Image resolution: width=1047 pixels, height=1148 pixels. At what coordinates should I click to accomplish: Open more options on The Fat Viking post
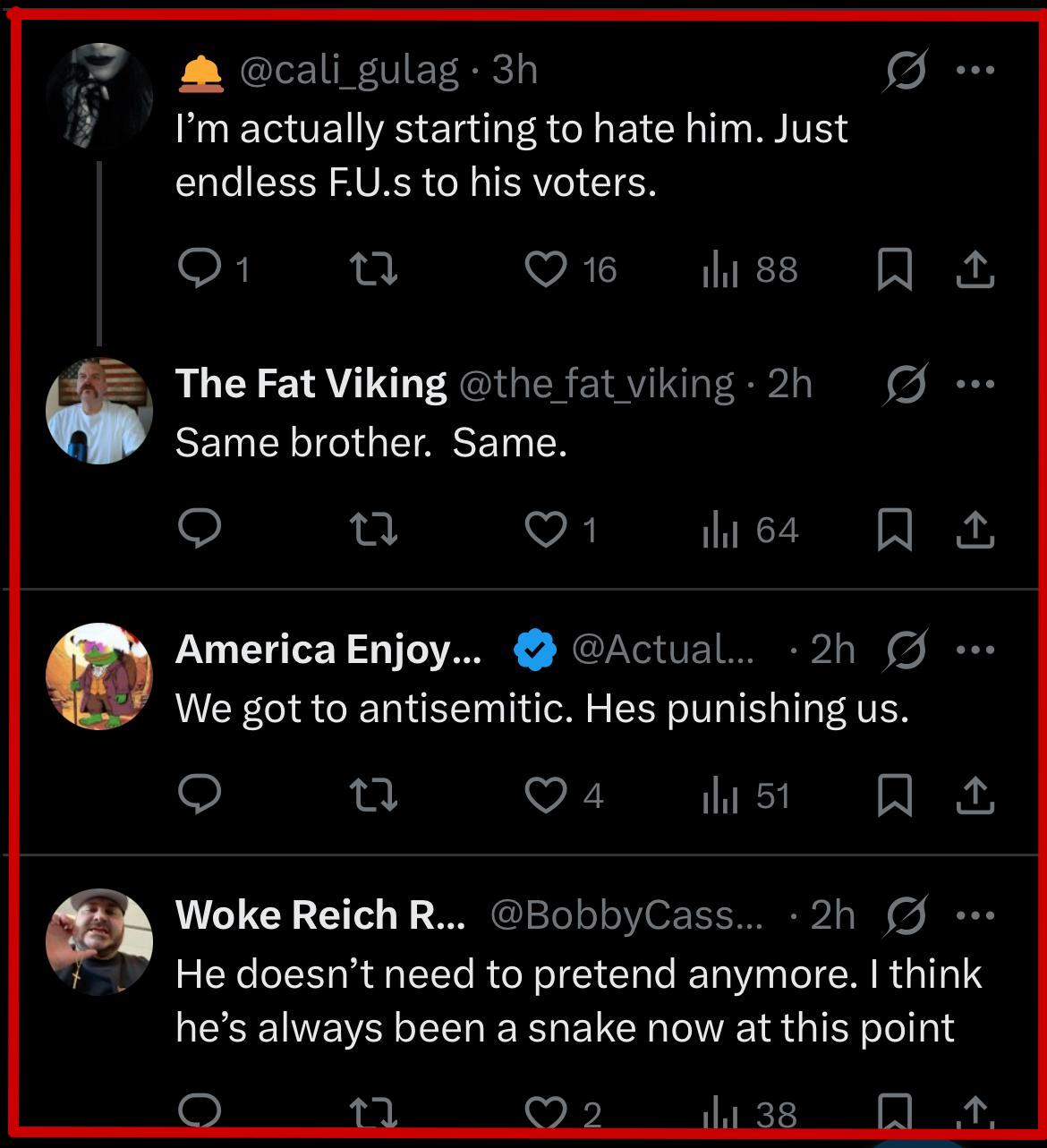click(975, 384)
